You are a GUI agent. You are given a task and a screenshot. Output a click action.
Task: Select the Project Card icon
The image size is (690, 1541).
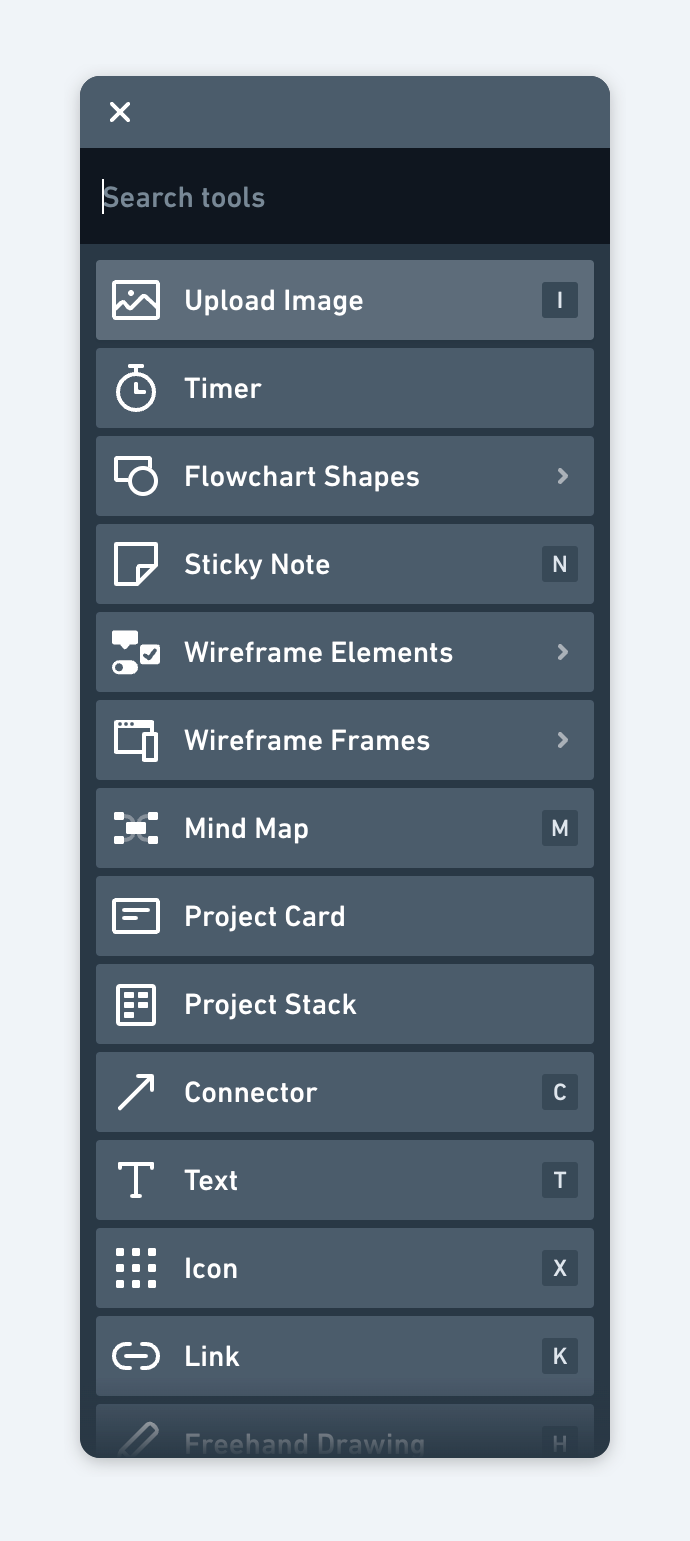click(x=136, y=915)
